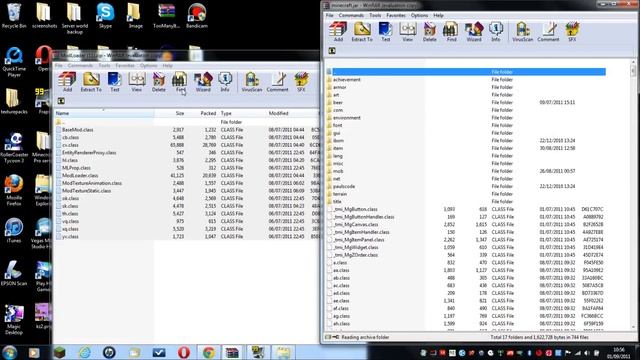Screen dimensions: 640x360
Task: Open Wizard in ModLoader WinRAR window
Action: pyautogui.click(x=203, y=82)
